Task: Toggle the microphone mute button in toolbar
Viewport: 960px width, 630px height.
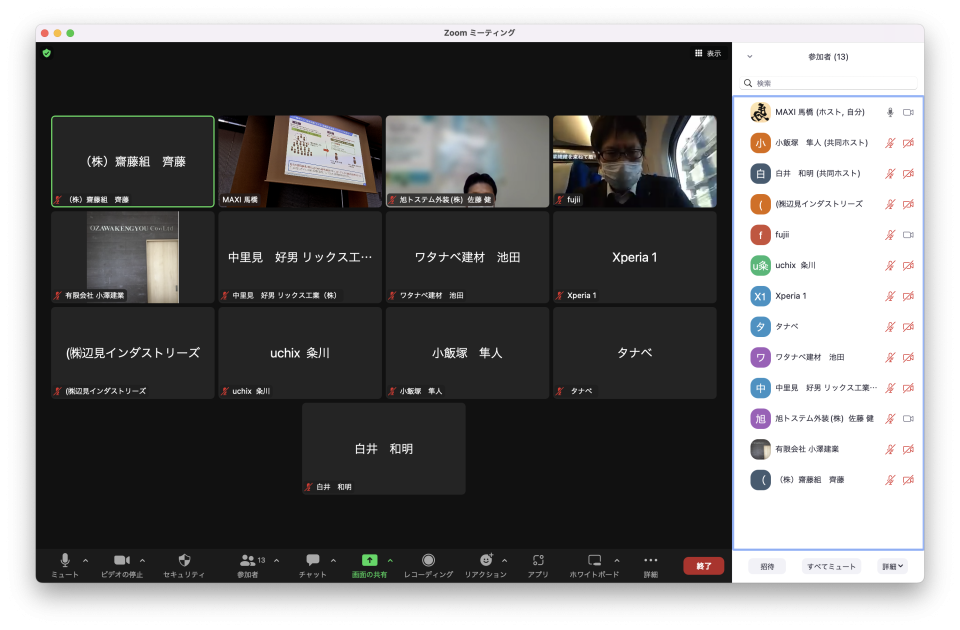Action: pos(65,560)
